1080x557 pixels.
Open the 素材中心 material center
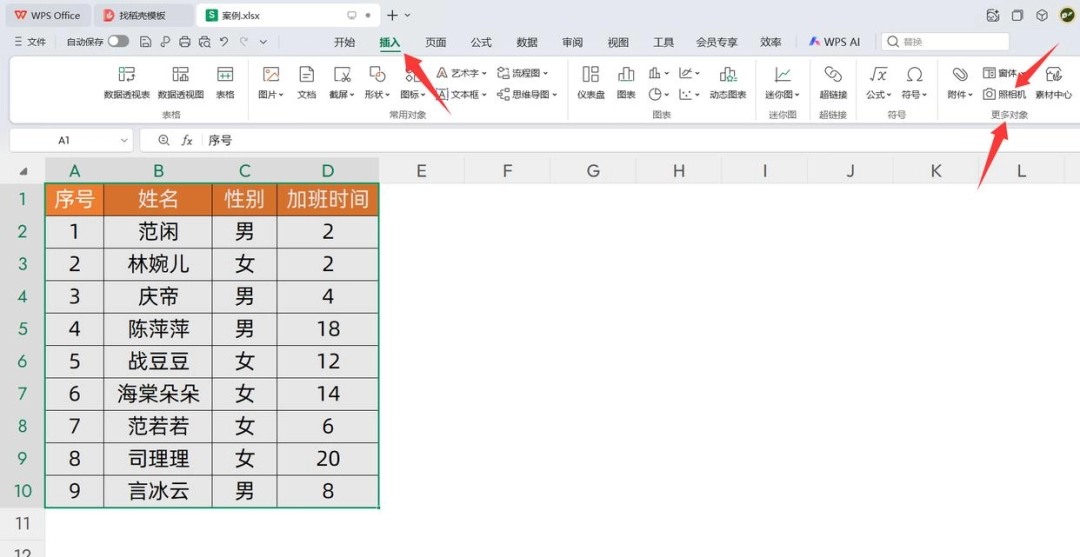point(1053,83)
